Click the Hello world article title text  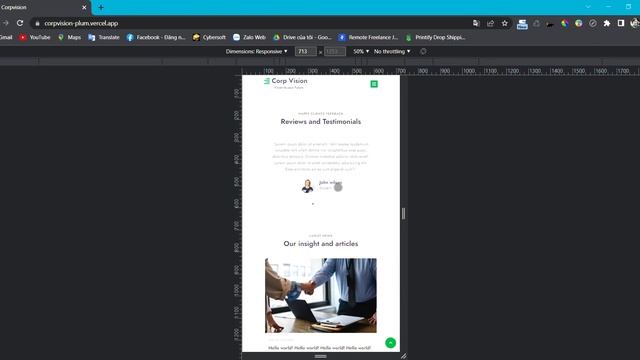pyautogui.click(x=319, y=348)
